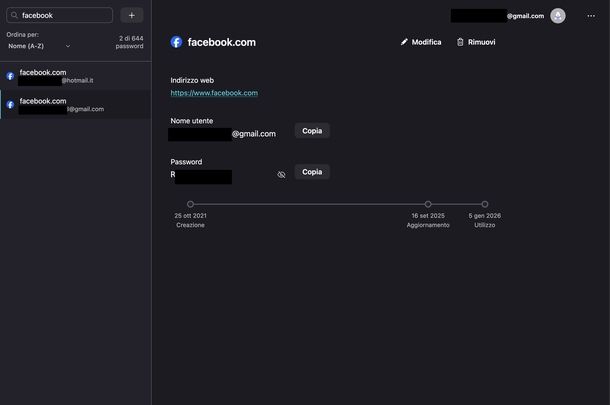Click the sort dropdown chevron arrow

pos(68,46)
